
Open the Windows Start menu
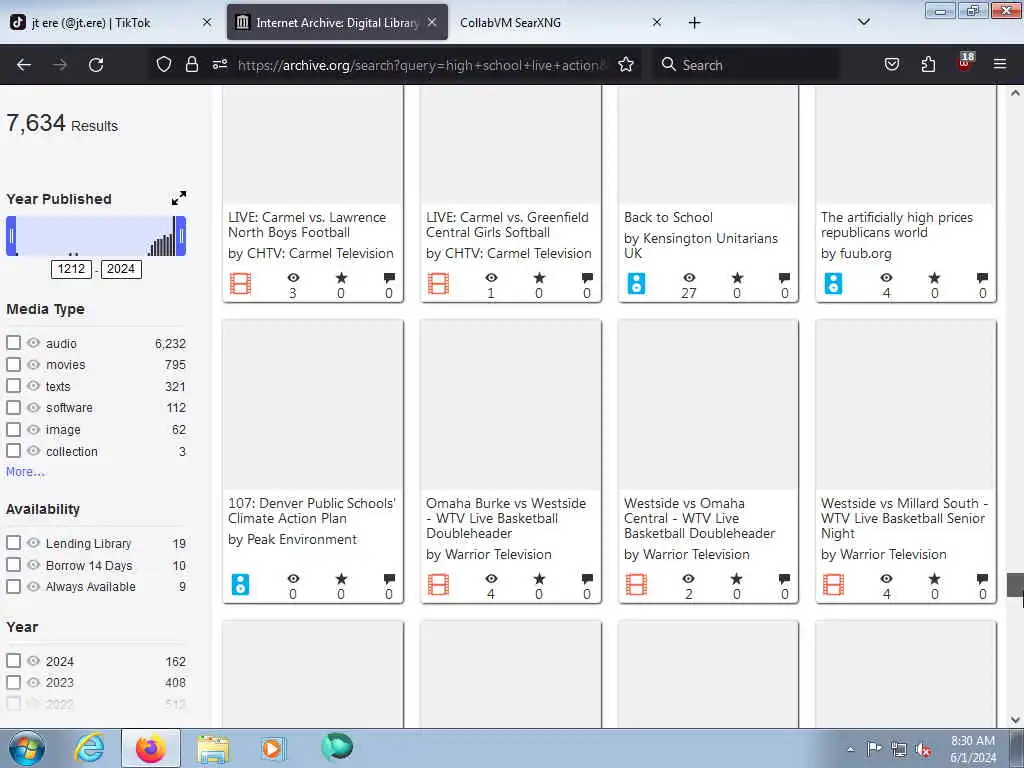tap(27, 748)
